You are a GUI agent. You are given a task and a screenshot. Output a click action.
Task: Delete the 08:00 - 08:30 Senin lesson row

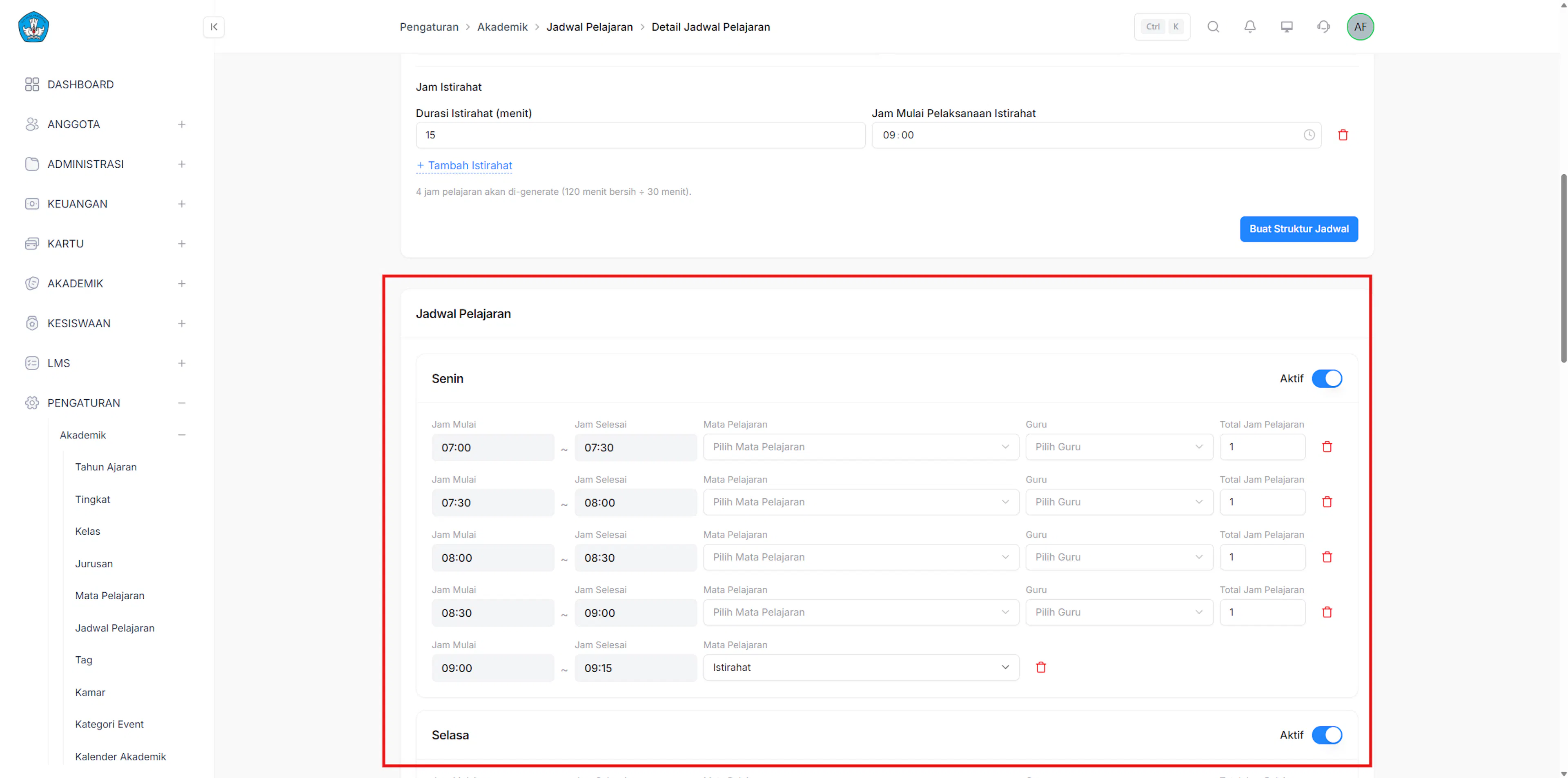click(1327, 557)
